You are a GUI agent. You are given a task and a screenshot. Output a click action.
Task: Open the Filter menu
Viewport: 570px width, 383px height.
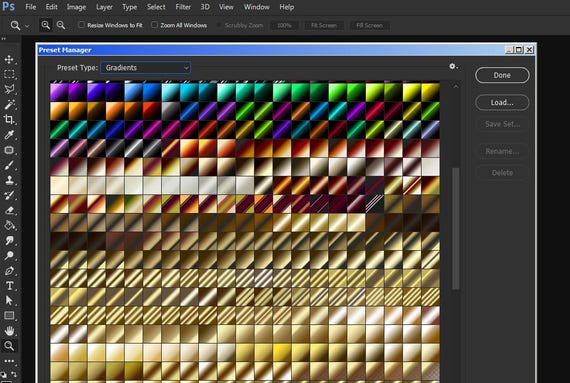coord(183,7)
